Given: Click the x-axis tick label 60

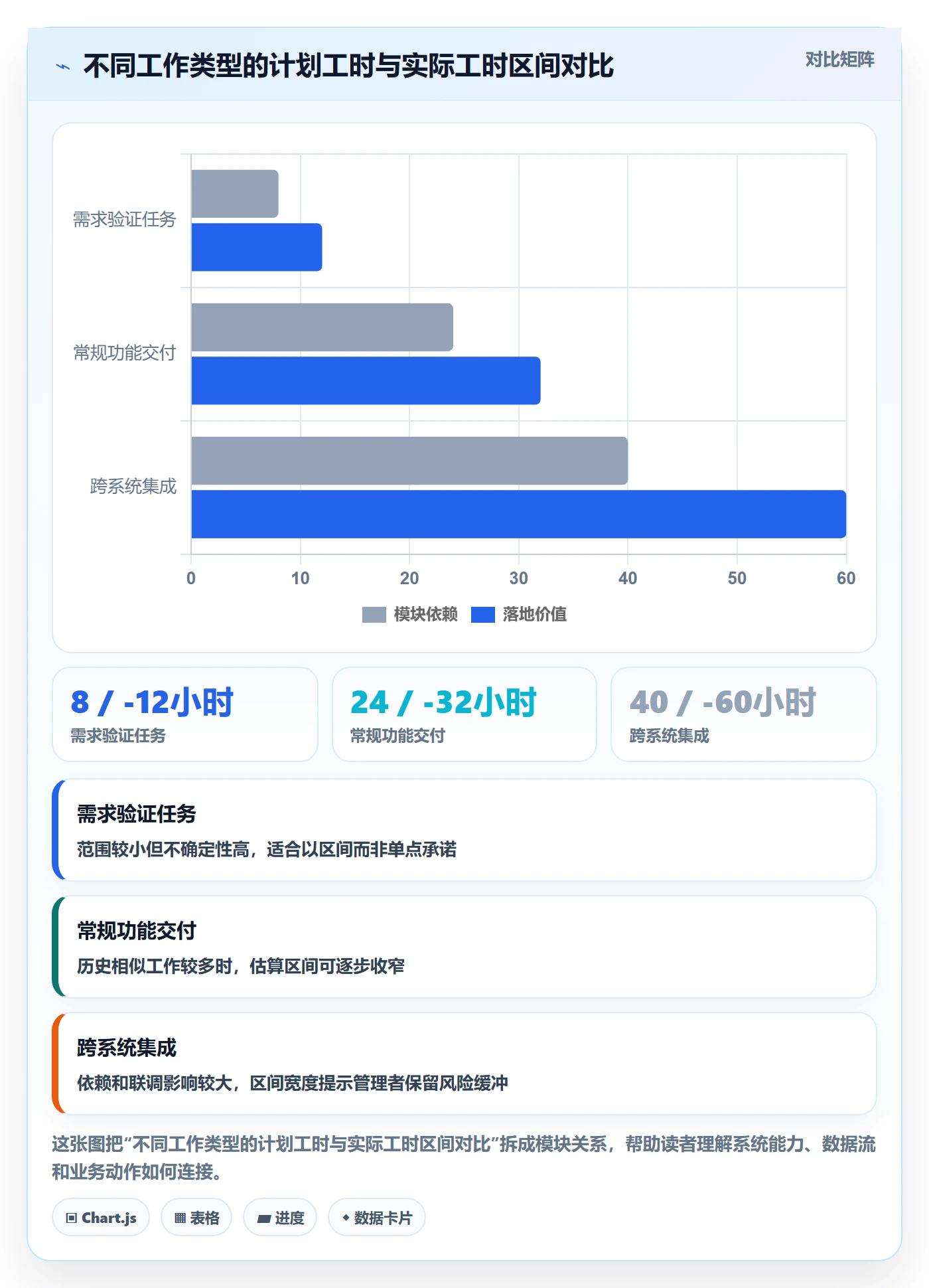Looking at the screenshot, I should coord(846,578).
